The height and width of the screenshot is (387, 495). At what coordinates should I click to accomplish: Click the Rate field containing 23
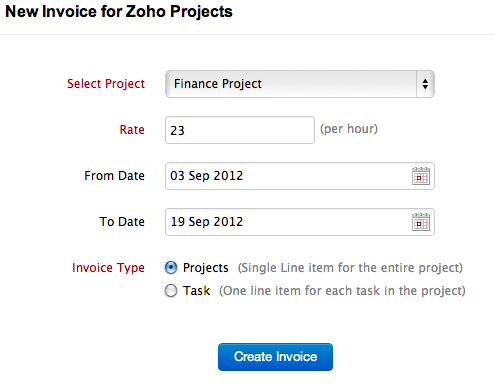point(240,130)
